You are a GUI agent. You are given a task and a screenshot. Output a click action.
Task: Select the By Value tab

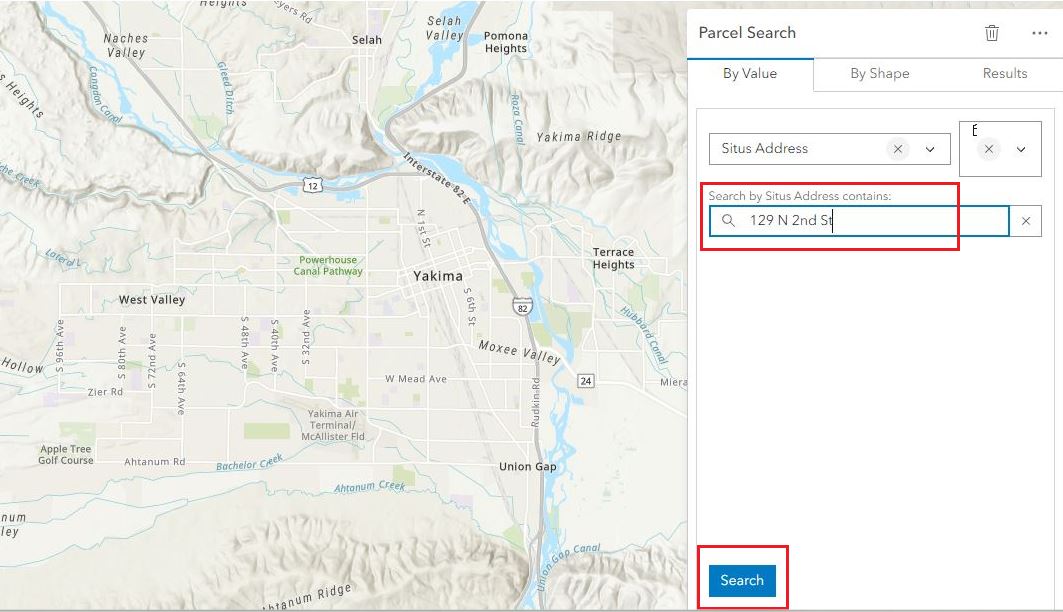[x=750, y=73]
